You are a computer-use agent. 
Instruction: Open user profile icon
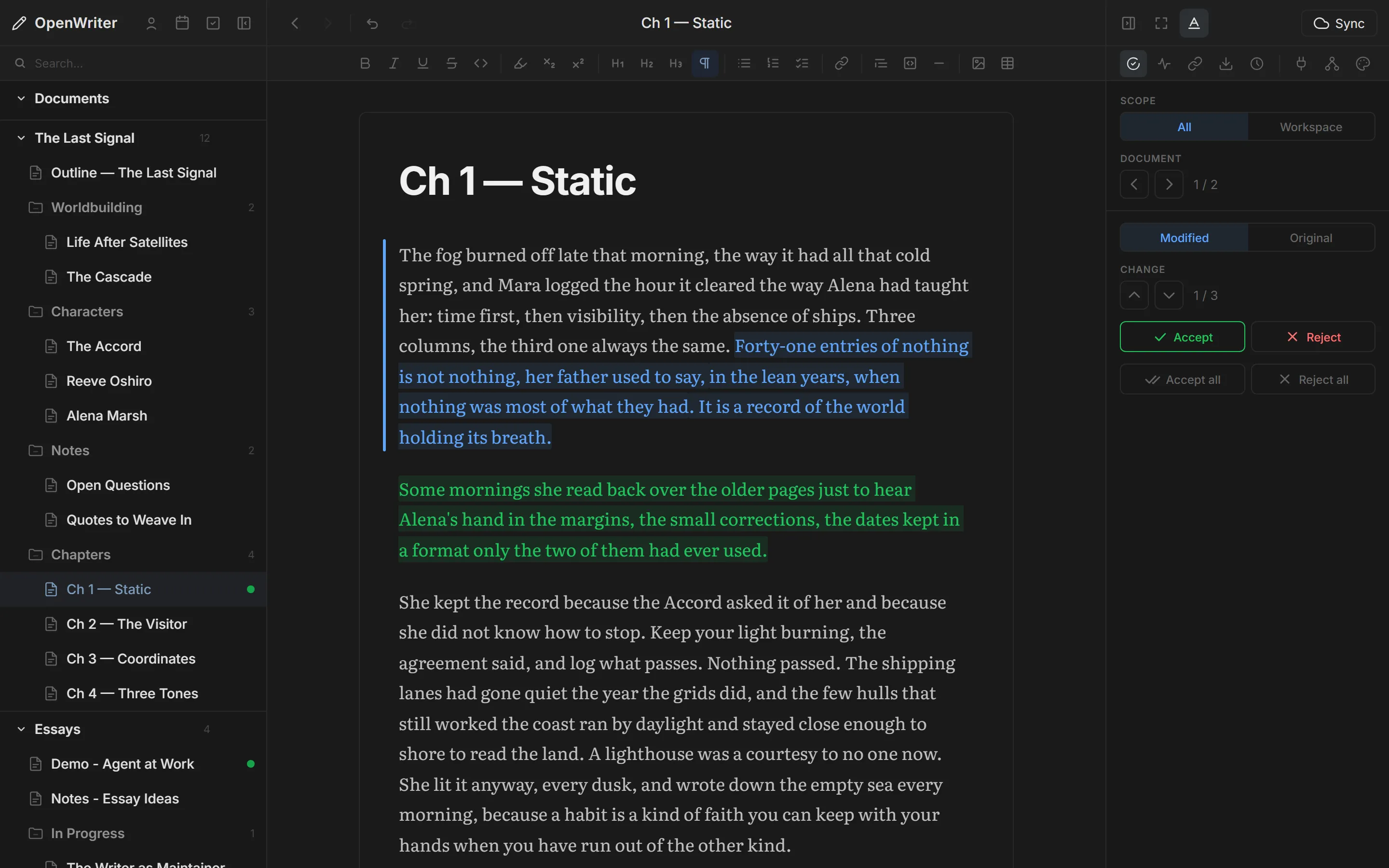tap(151, 24)
